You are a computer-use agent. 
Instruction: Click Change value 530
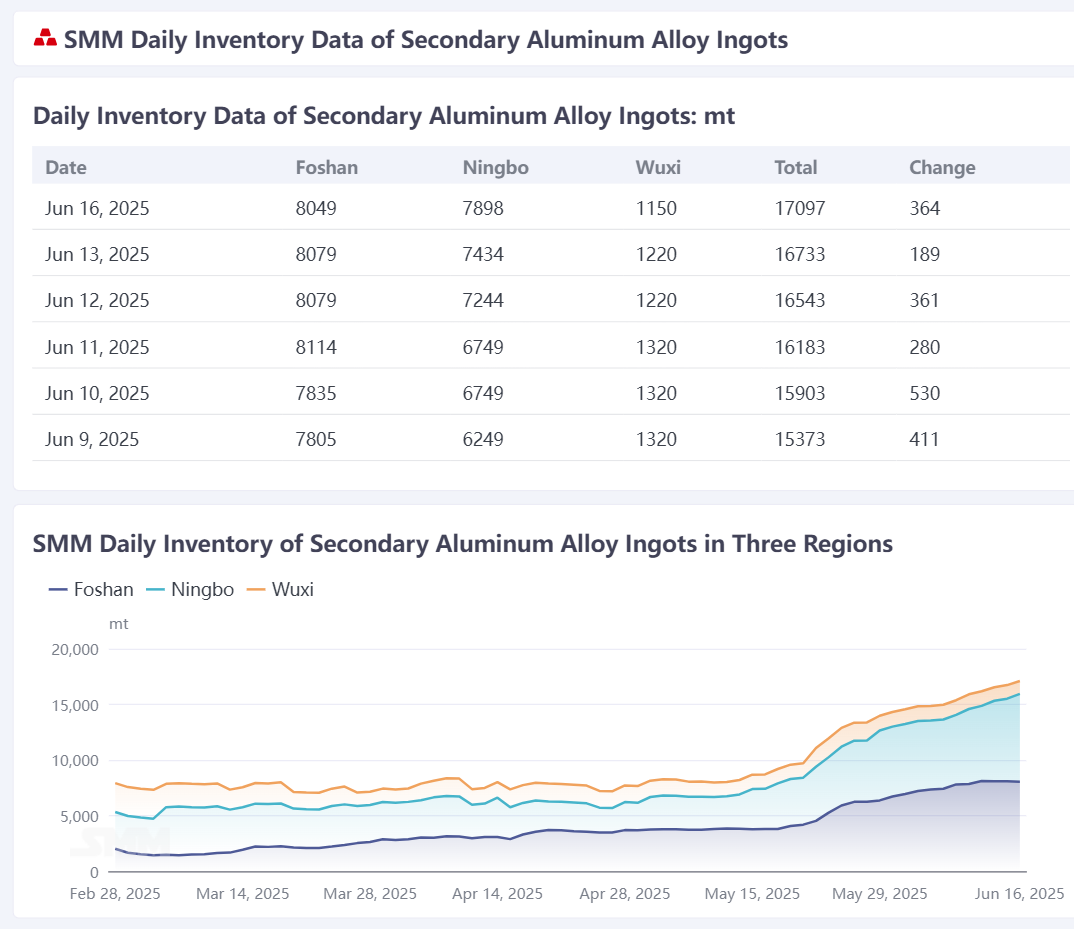pyautogui.click(x=925, y=393)
